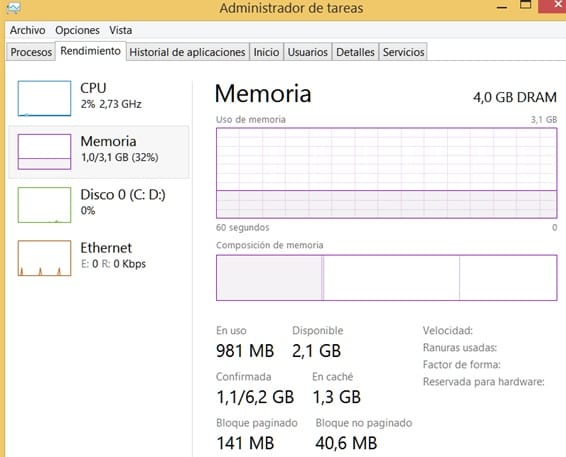
Task: Open the Archivo menu
Action: 27,30
